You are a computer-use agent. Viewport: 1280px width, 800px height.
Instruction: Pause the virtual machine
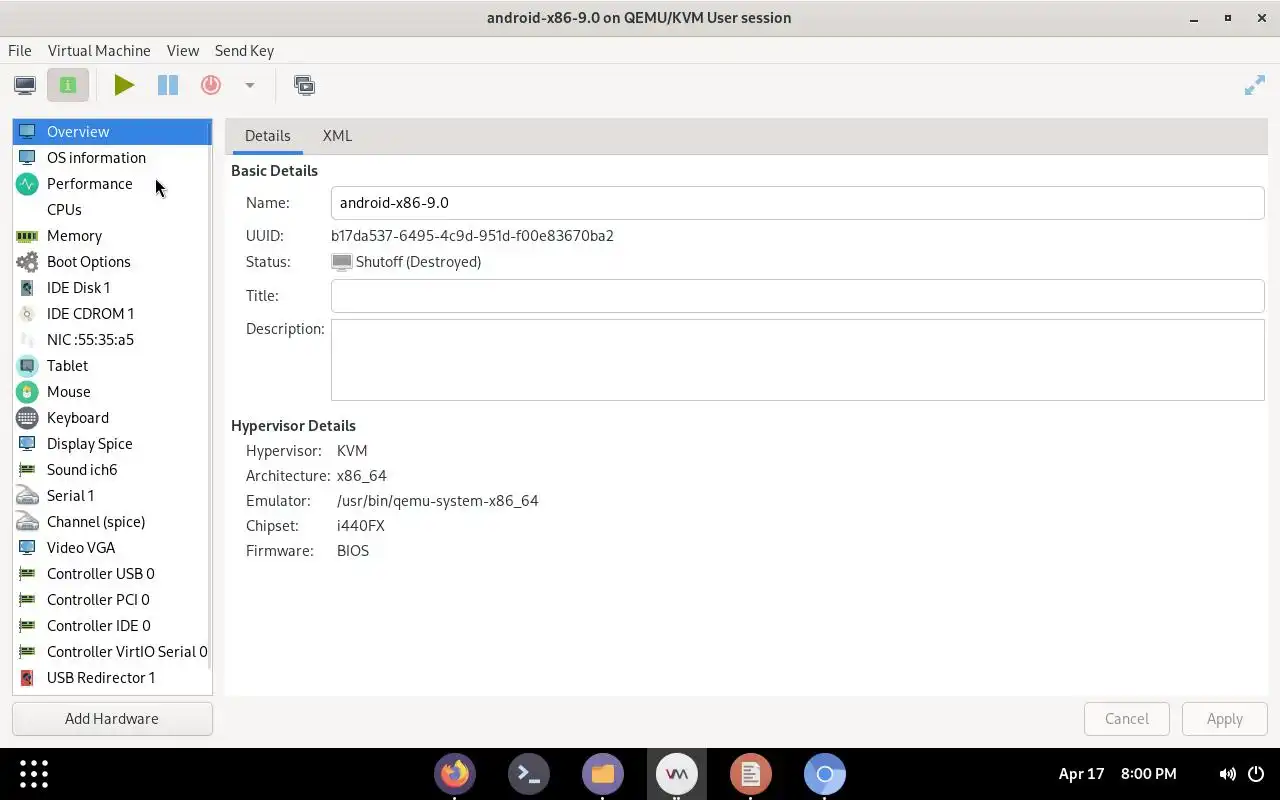point(168,85)
